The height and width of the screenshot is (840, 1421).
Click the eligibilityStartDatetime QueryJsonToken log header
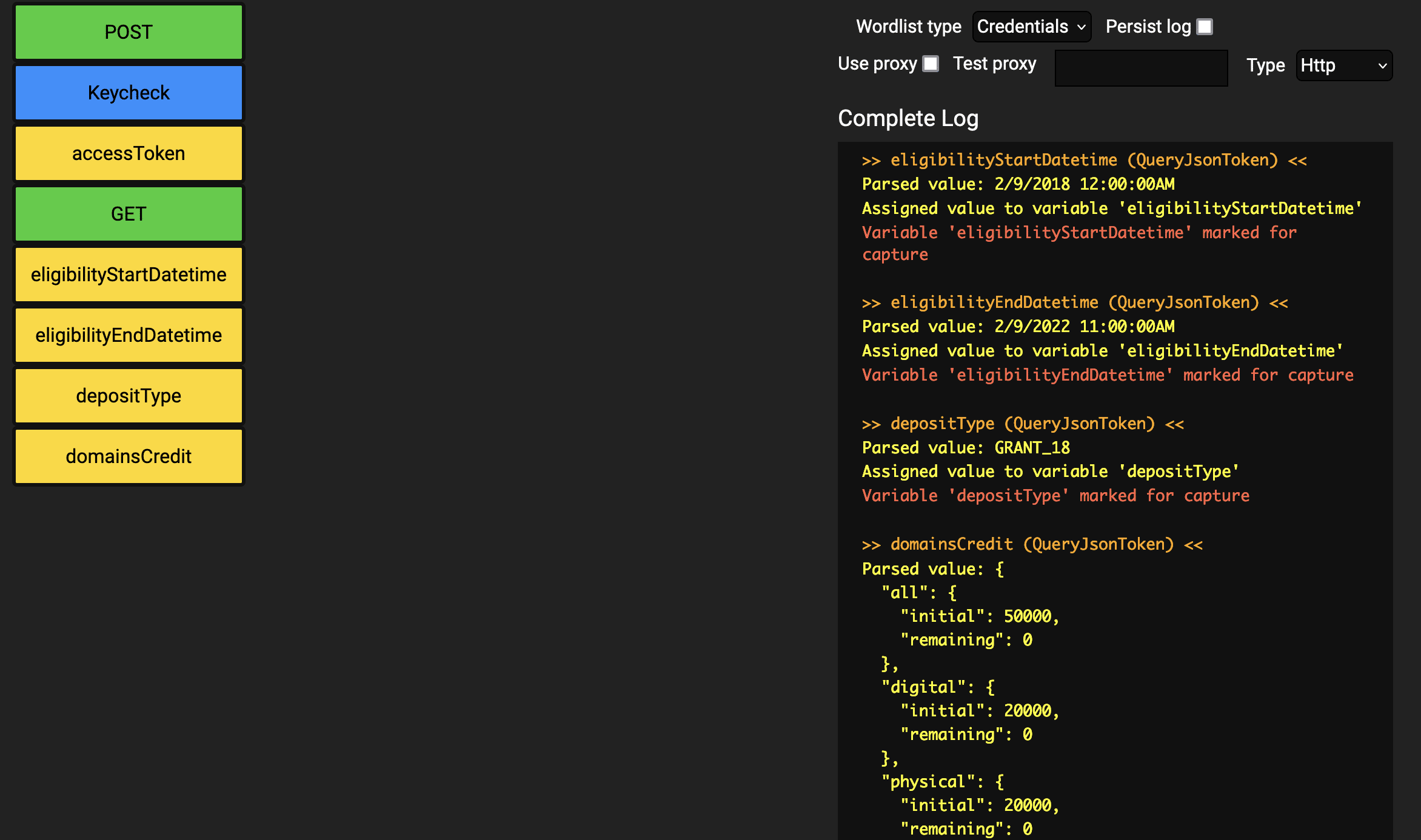point(1084,160)
